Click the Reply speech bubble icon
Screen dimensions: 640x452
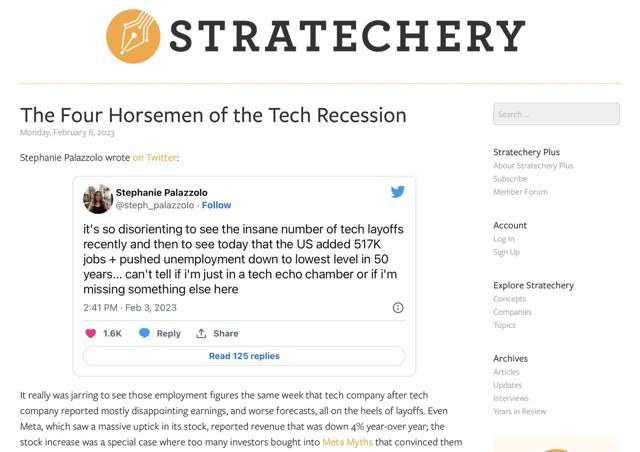coord(144,333)
